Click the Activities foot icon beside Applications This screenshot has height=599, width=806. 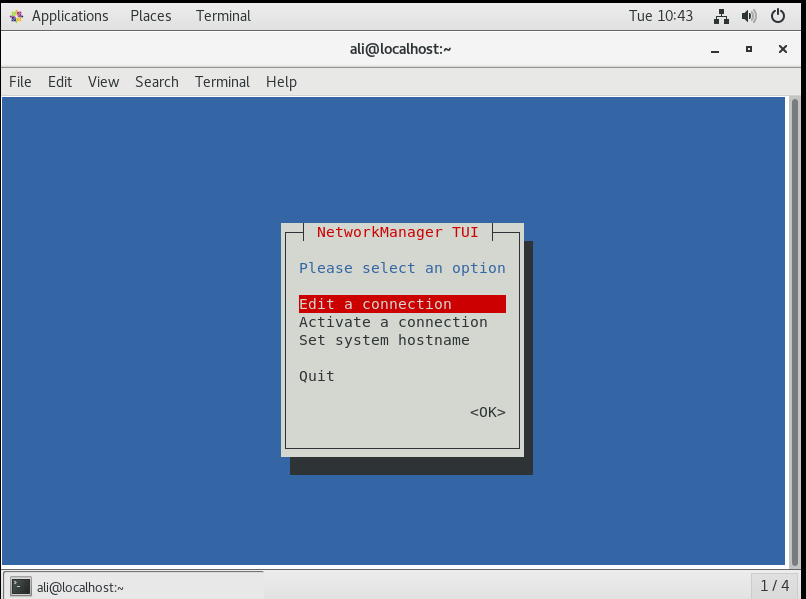point(16,16)
